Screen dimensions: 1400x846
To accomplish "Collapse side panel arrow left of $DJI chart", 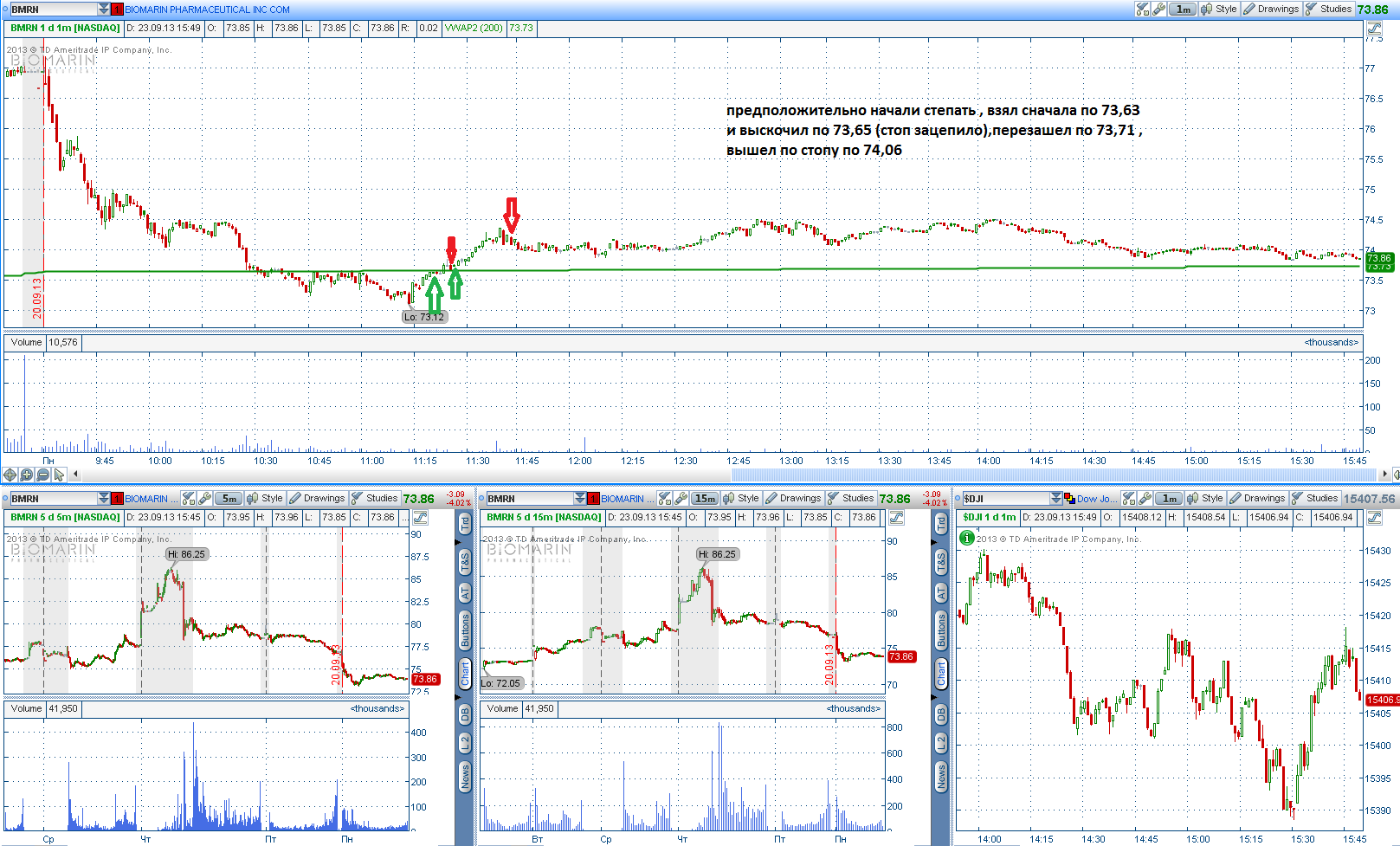I will [934, 542].
